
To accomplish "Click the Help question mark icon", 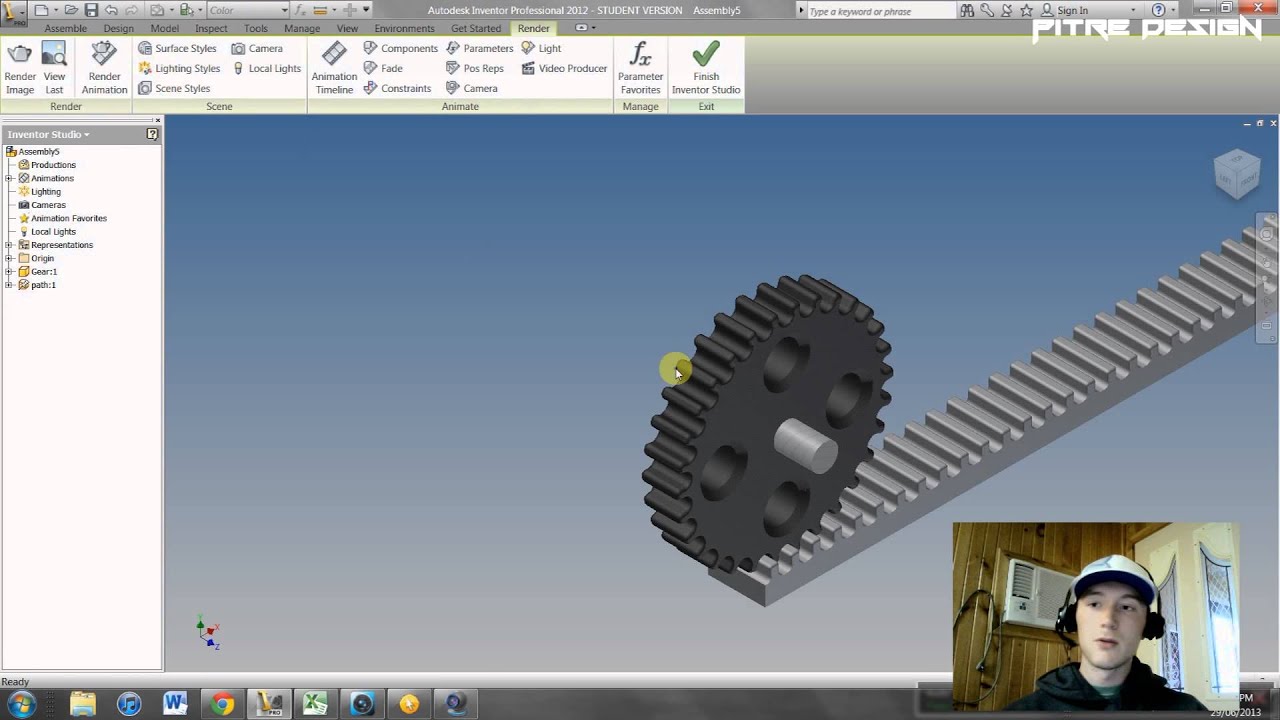I will pos(1159,10).
